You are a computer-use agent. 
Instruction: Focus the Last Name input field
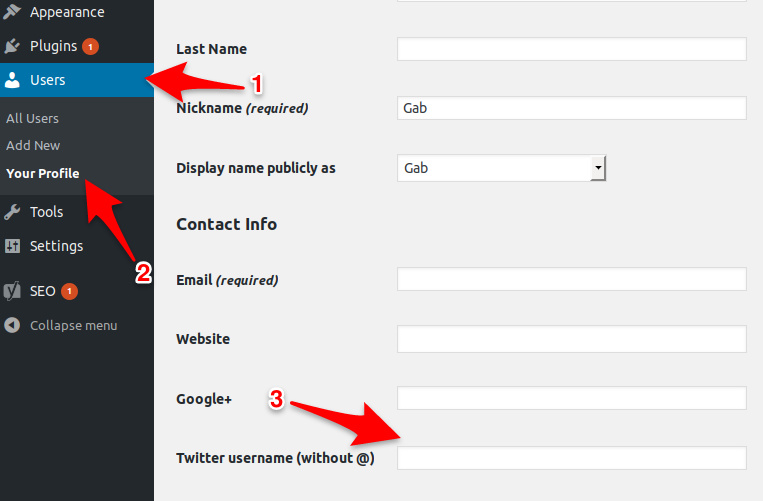[572, 49]
